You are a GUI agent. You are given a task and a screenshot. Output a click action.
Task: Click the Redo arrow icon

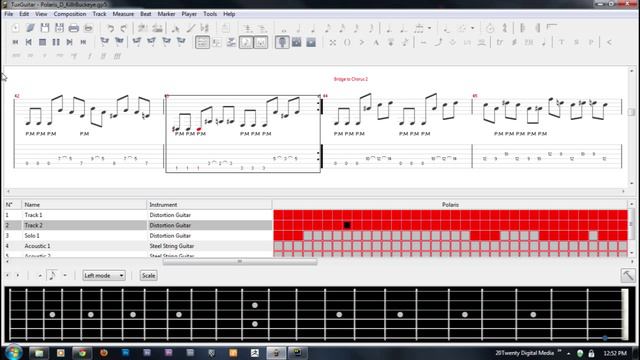pos(124,28)
